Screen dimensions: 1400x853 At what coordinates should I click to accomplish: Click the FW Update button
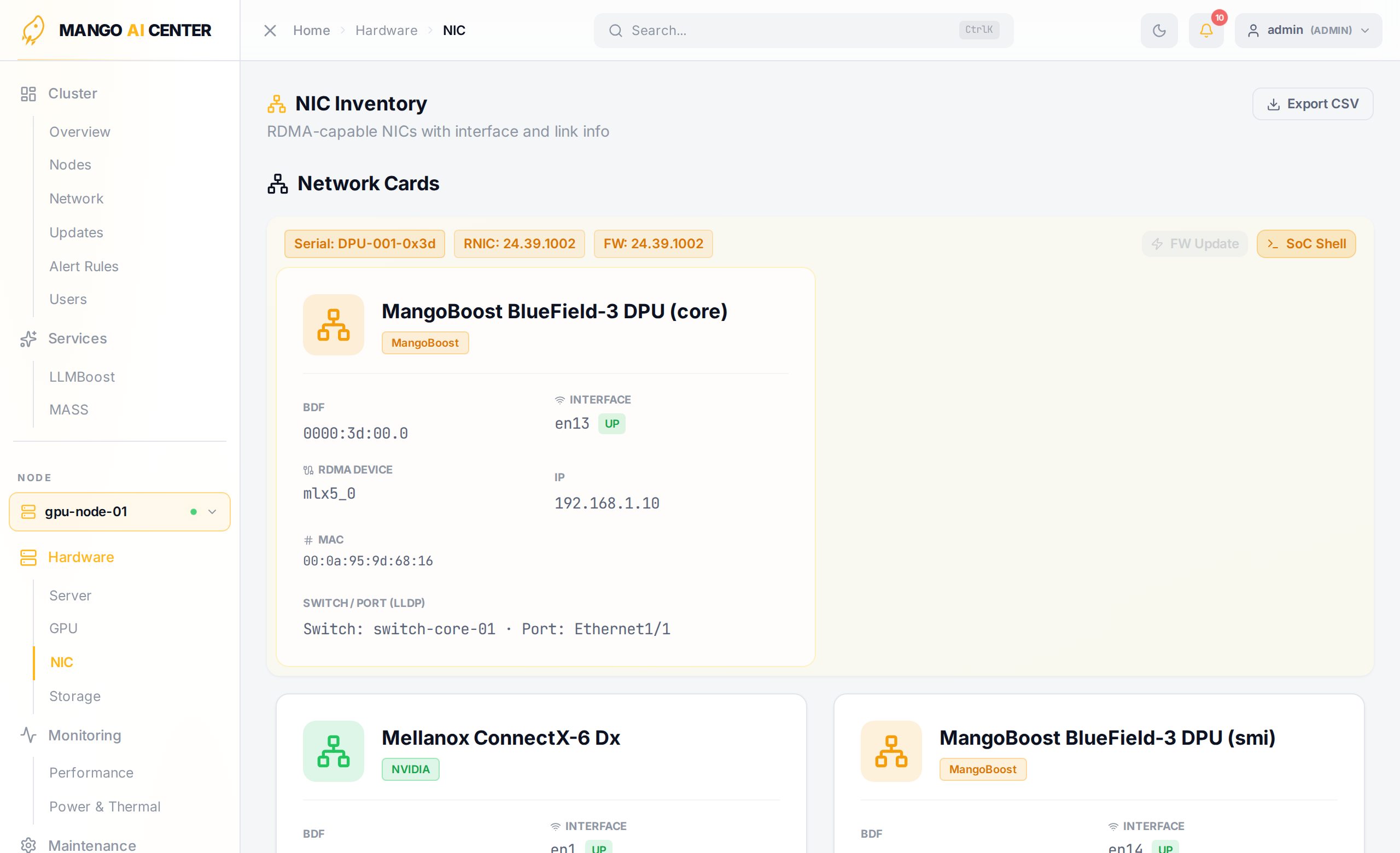pyautogui.click(x=1195, y=244)
